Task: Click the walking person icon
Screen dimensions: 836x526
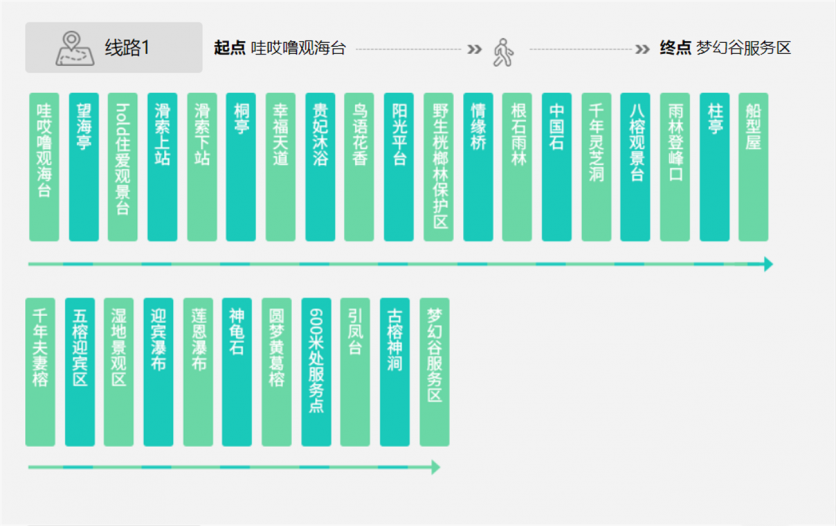Action: tap(503, 52)
